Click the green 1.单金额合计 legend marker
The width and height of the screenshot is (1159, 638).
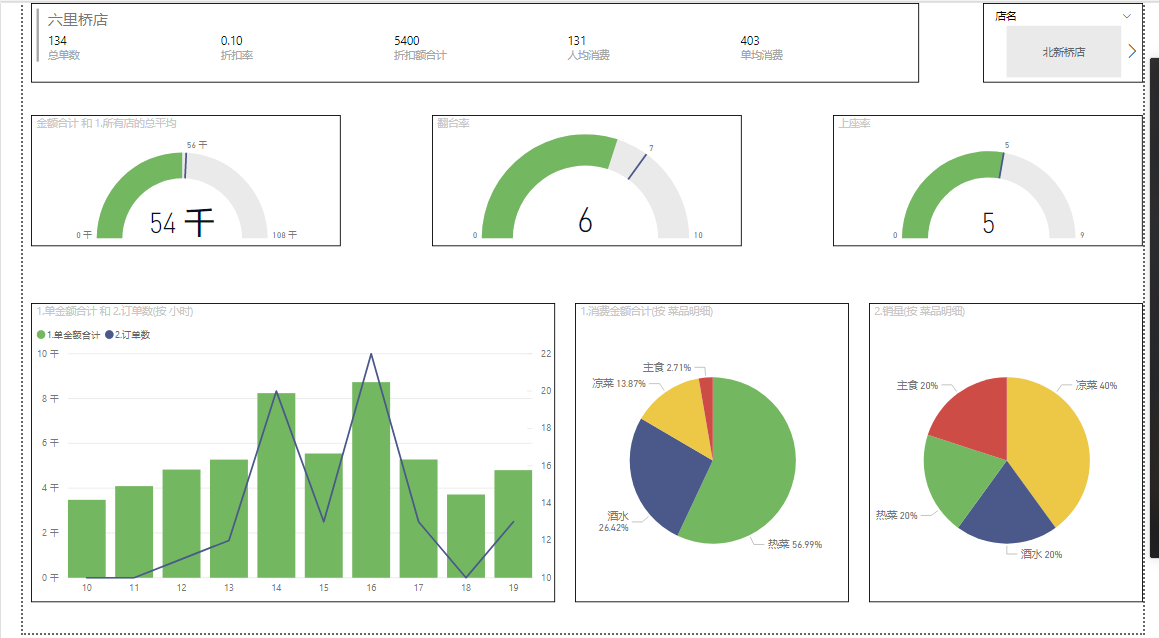[x=41, y=335]
